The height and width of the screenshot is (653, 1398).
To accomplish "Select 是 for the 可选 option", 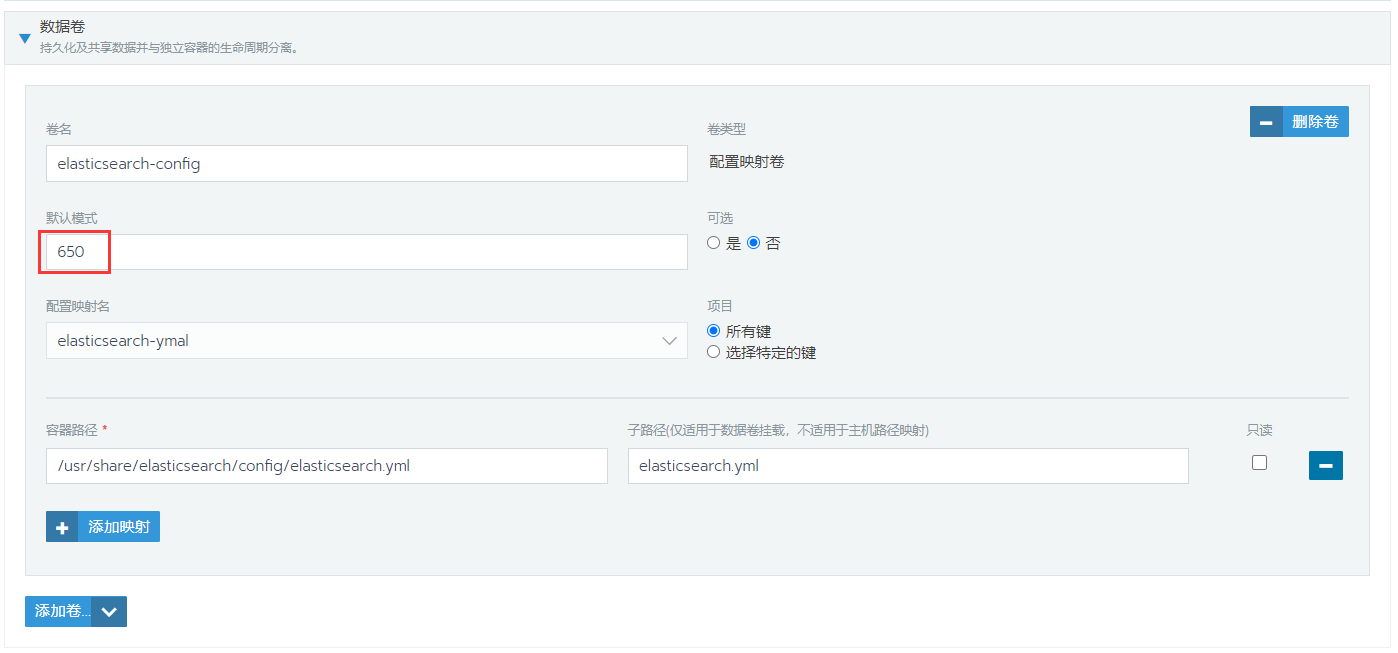I will pyautogui.click(x=714, y=243).
